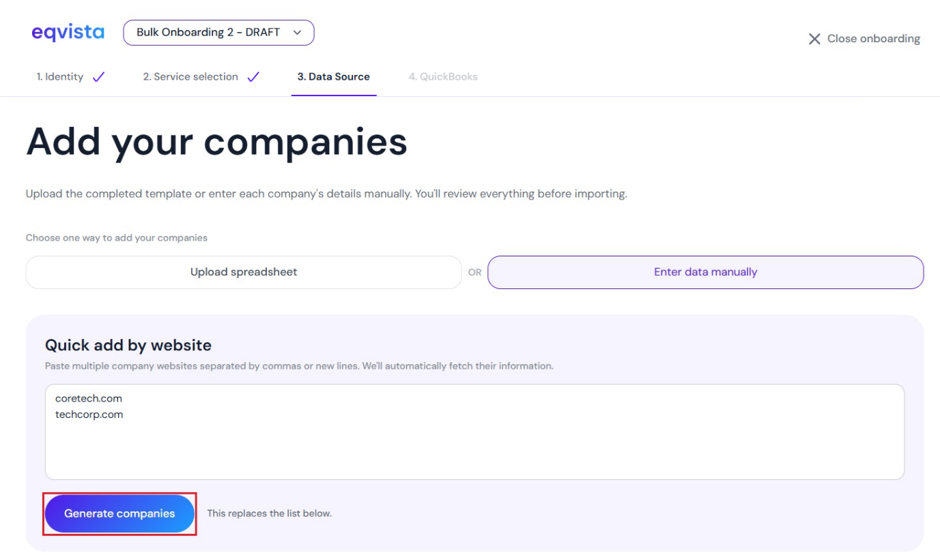
Task: Click the checkmark next to Service selection
Action: point(254,77)
